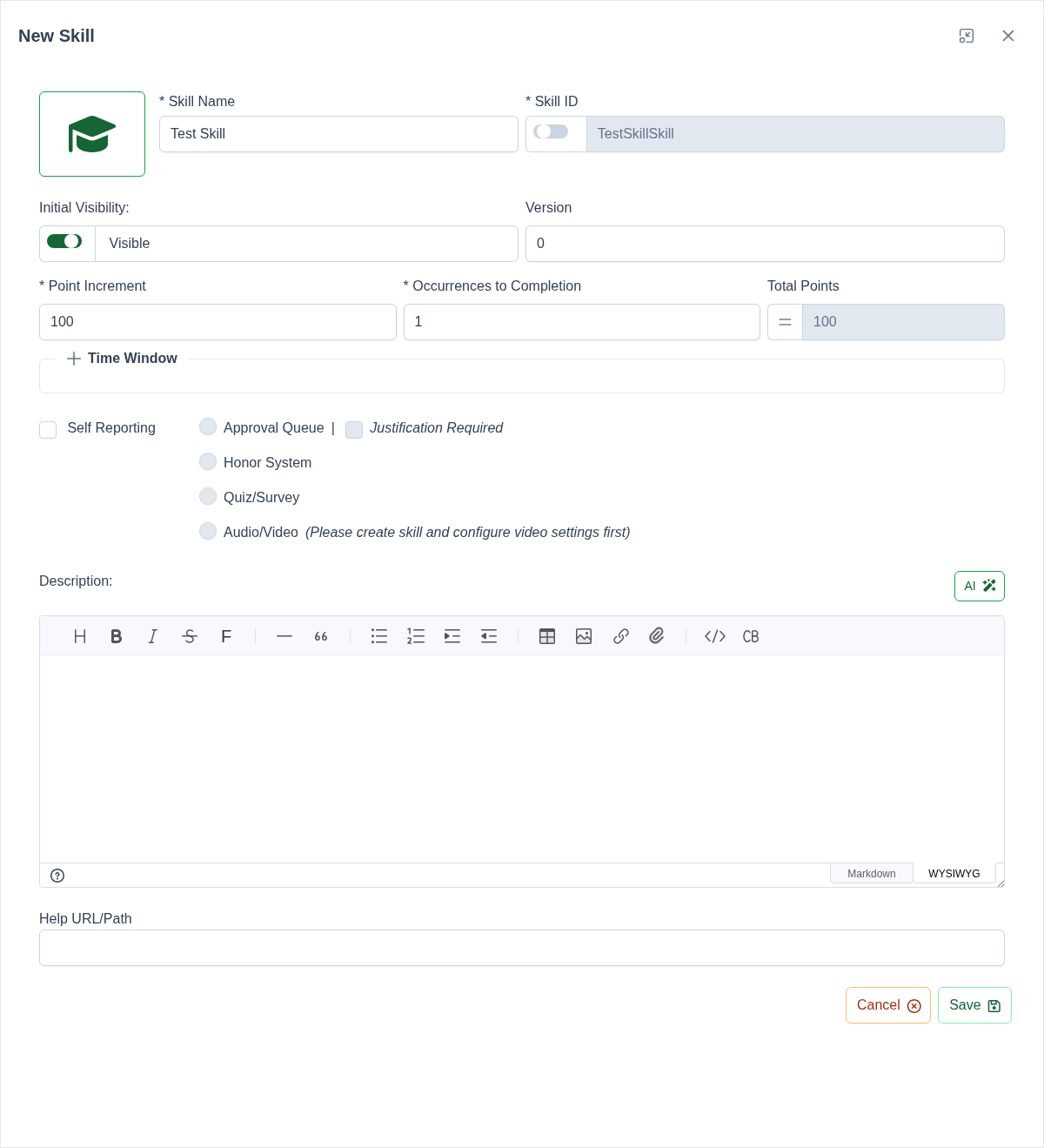Select the Quiz/Survey radio option
1044x1148 pixels.
(x=208, y=496)
